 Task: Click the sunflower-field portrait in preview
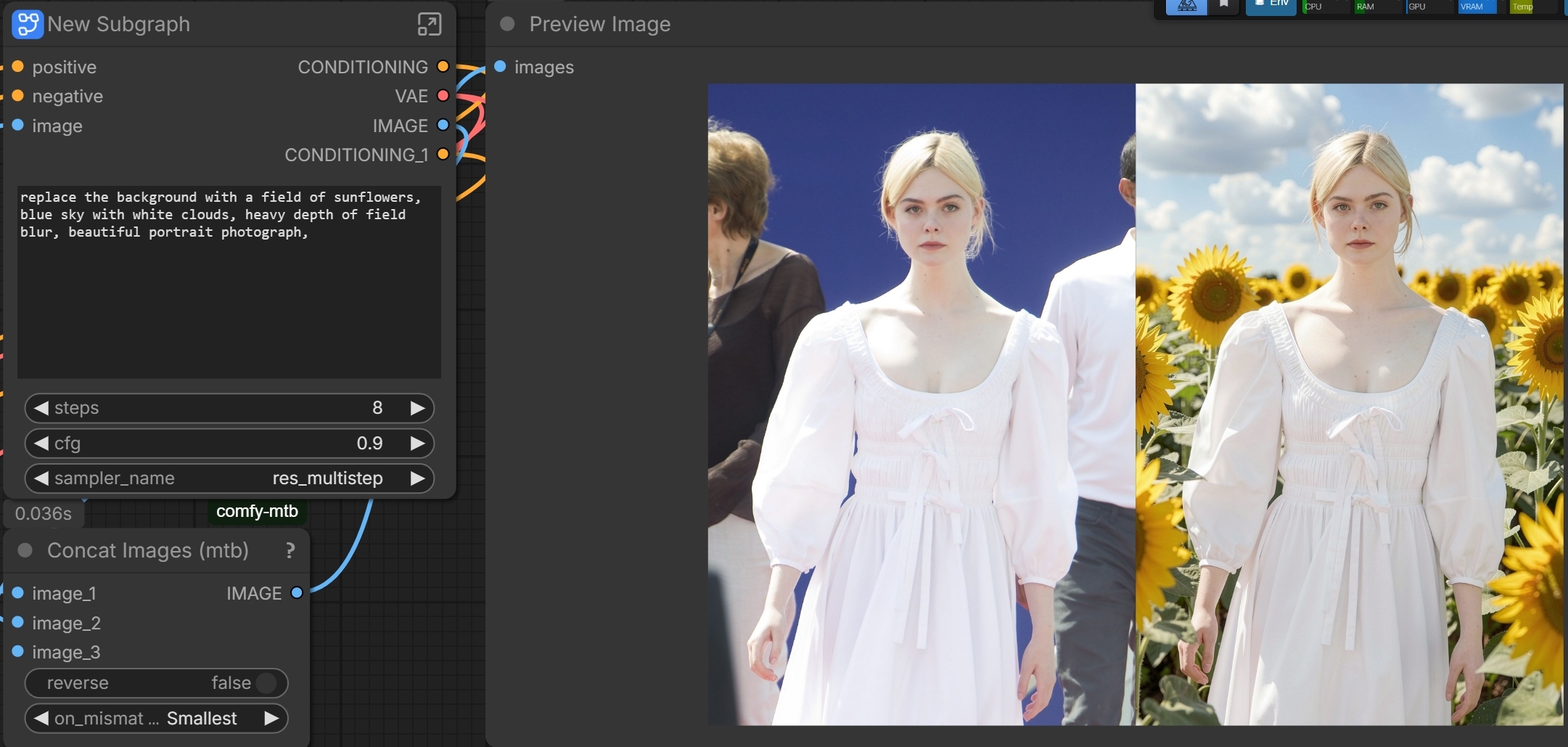point(1350,404)
